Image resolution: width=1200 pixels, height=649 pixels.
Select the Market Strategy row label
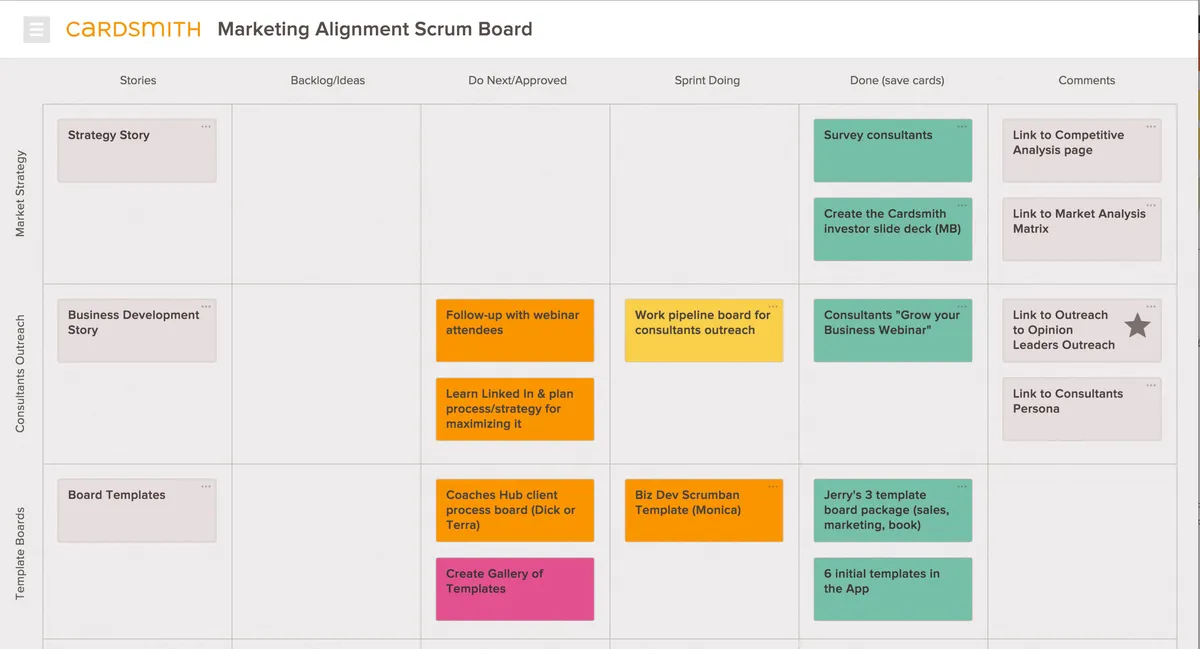click(x=21, y=194)
